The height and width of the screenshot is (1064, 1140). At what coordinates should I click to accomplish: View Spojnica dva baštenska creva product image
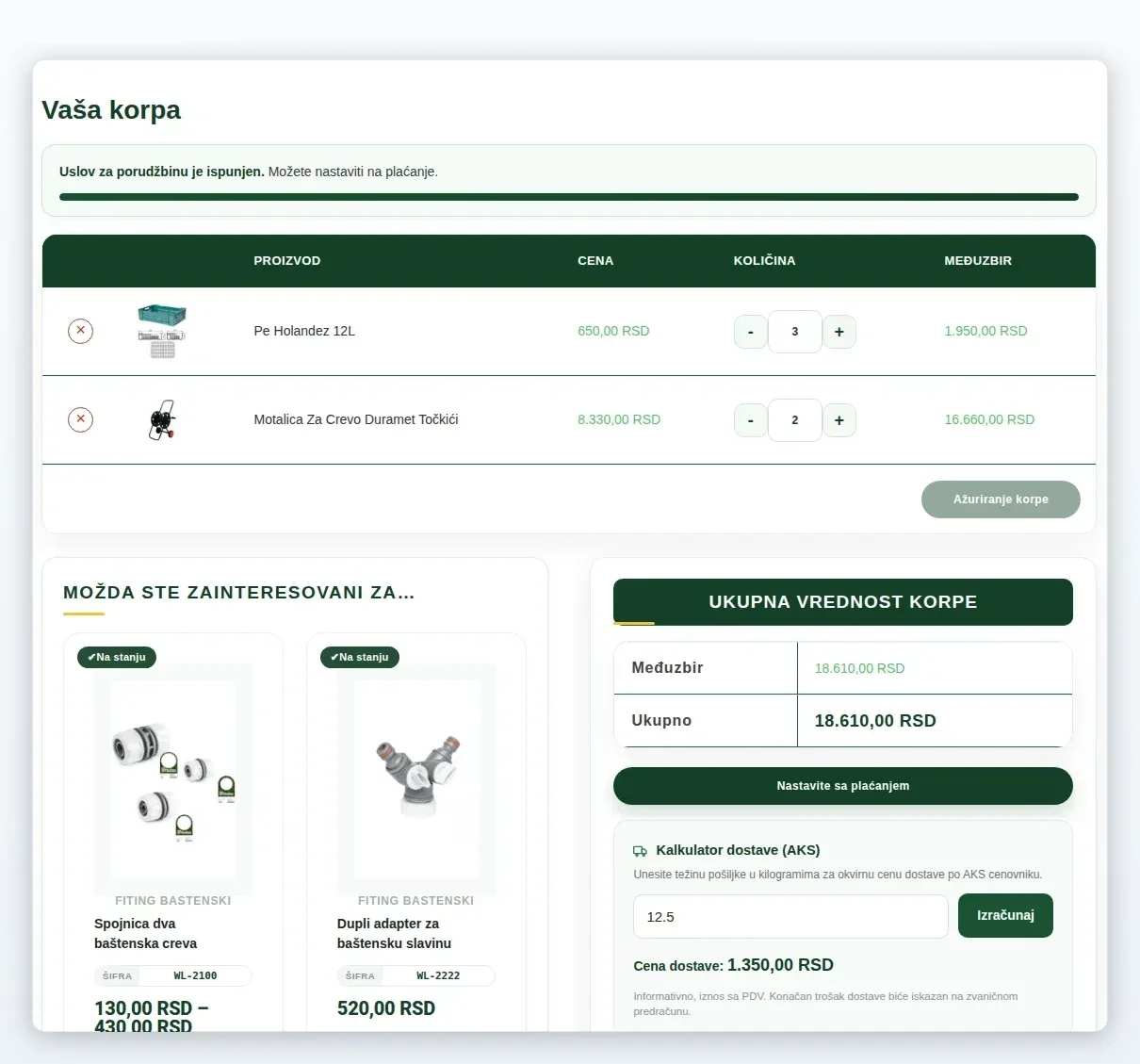pos(173,778)
